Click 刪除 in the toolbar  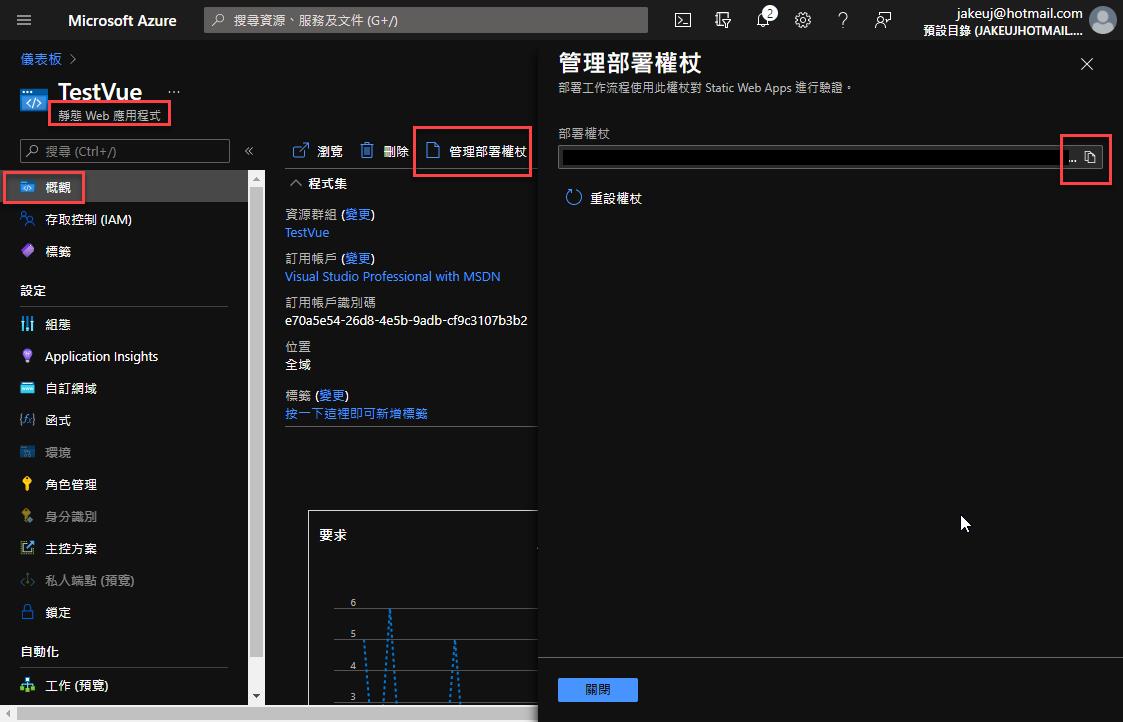click(385, 151)
